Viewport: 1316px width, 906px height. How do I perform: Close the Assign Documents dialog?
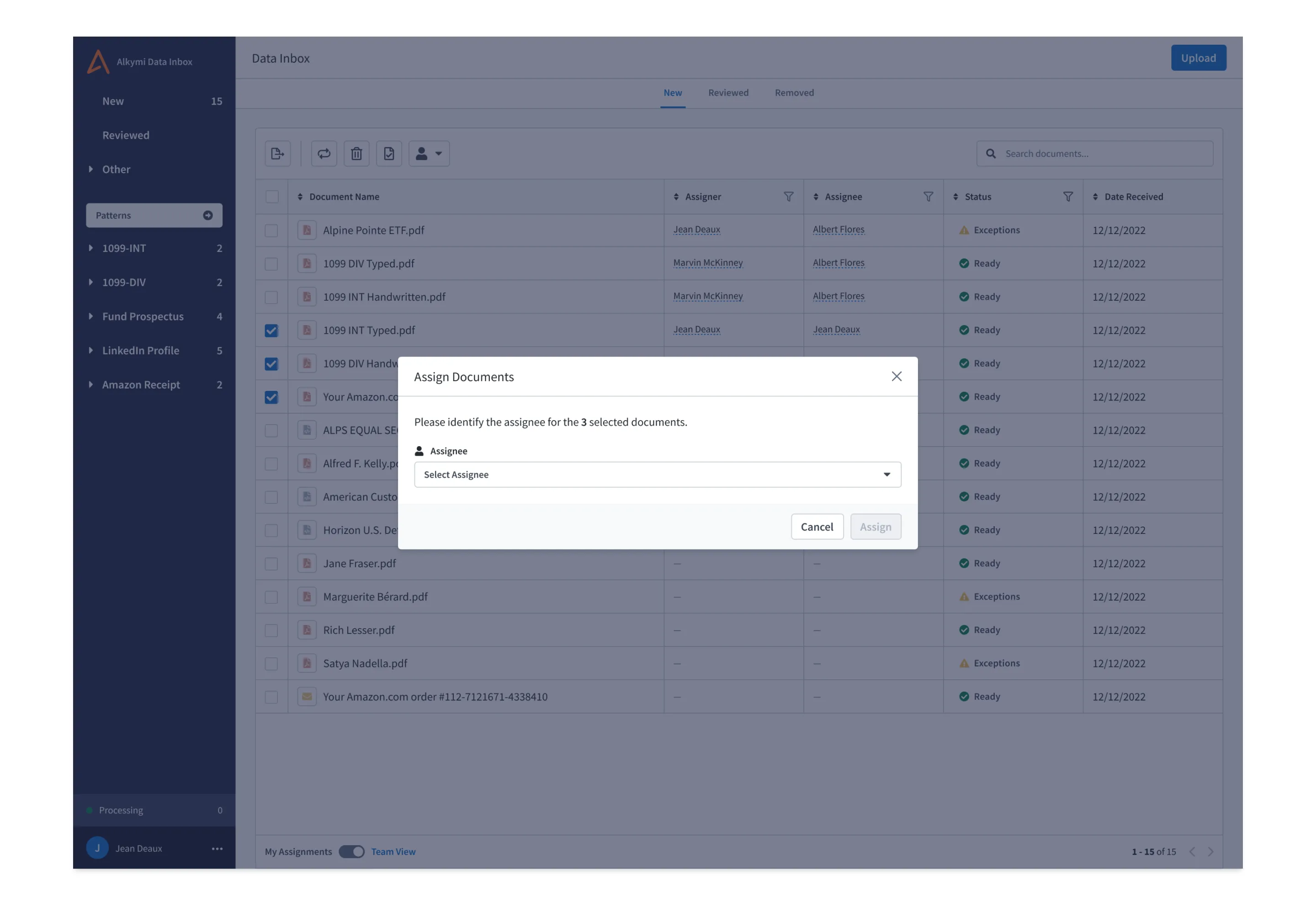point(897,376)
